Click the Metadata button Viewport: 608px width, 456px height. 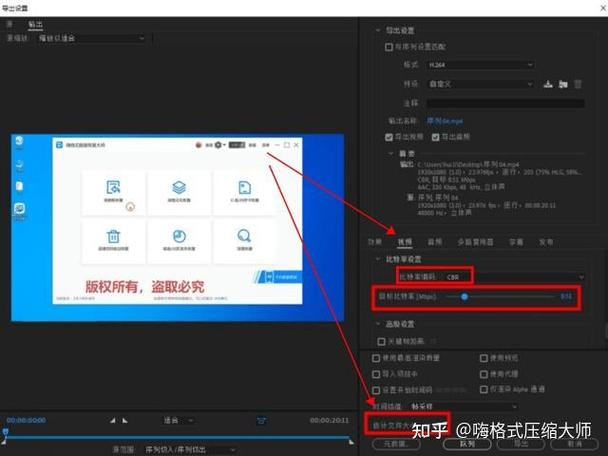pos(396,444)
